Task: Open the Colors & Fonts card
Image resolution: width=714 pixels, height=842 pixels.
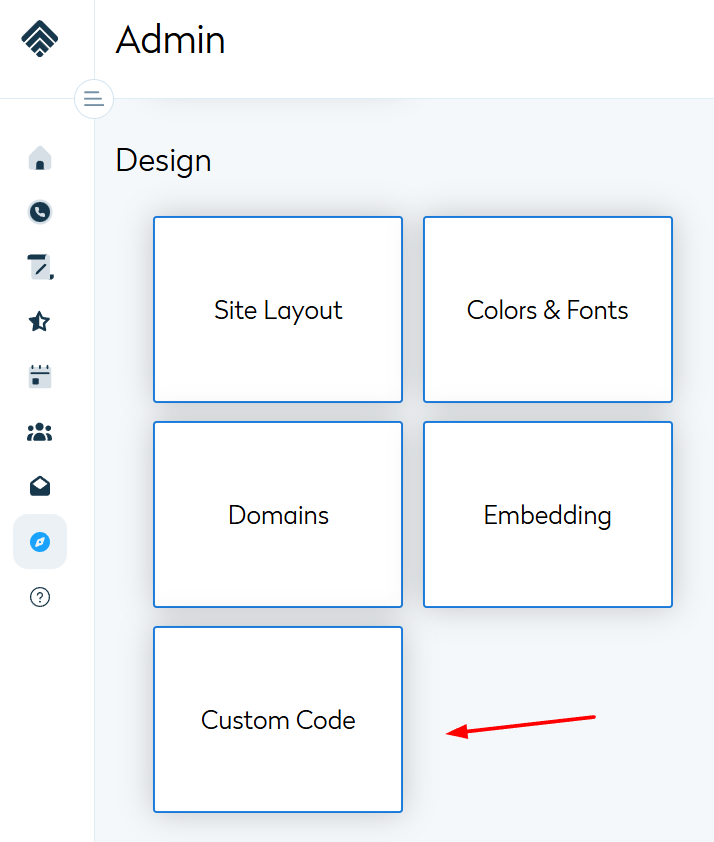Action: point(547,310)
